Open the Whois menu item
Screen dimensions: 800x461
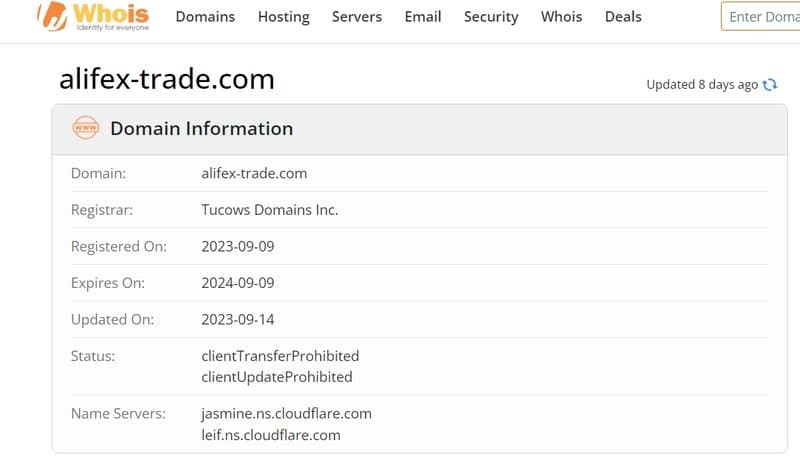click(561, 17)
